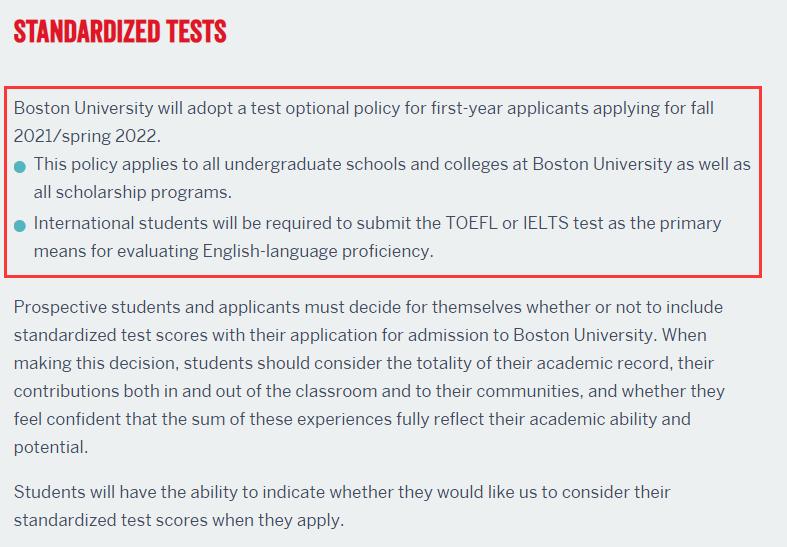Click the "STANDARDIZED TESTS" heading
This screenshot has width=787, height=547.
(x=120, y=32)
